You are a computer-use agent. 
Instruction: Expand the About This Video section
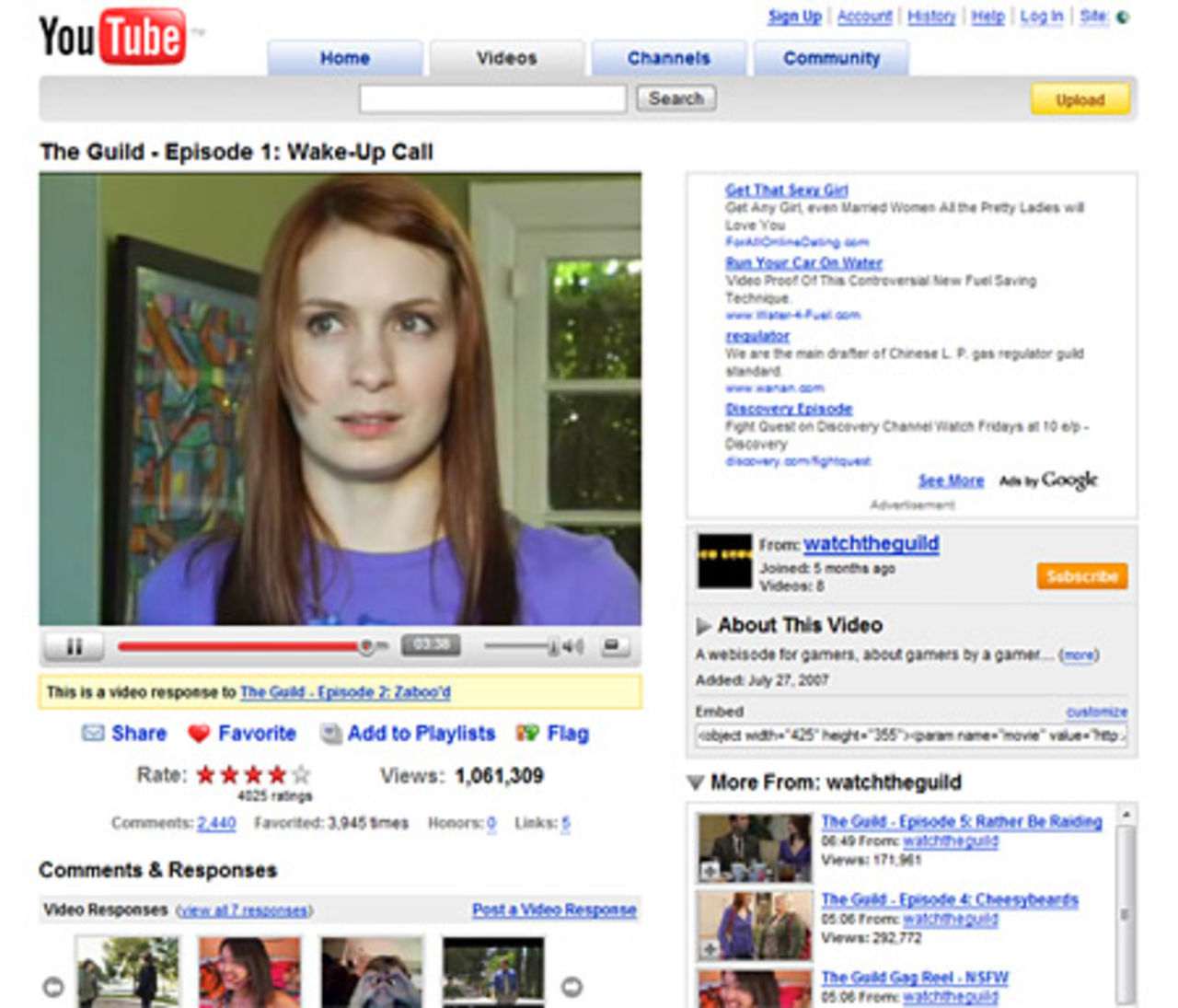coord(704,626)
